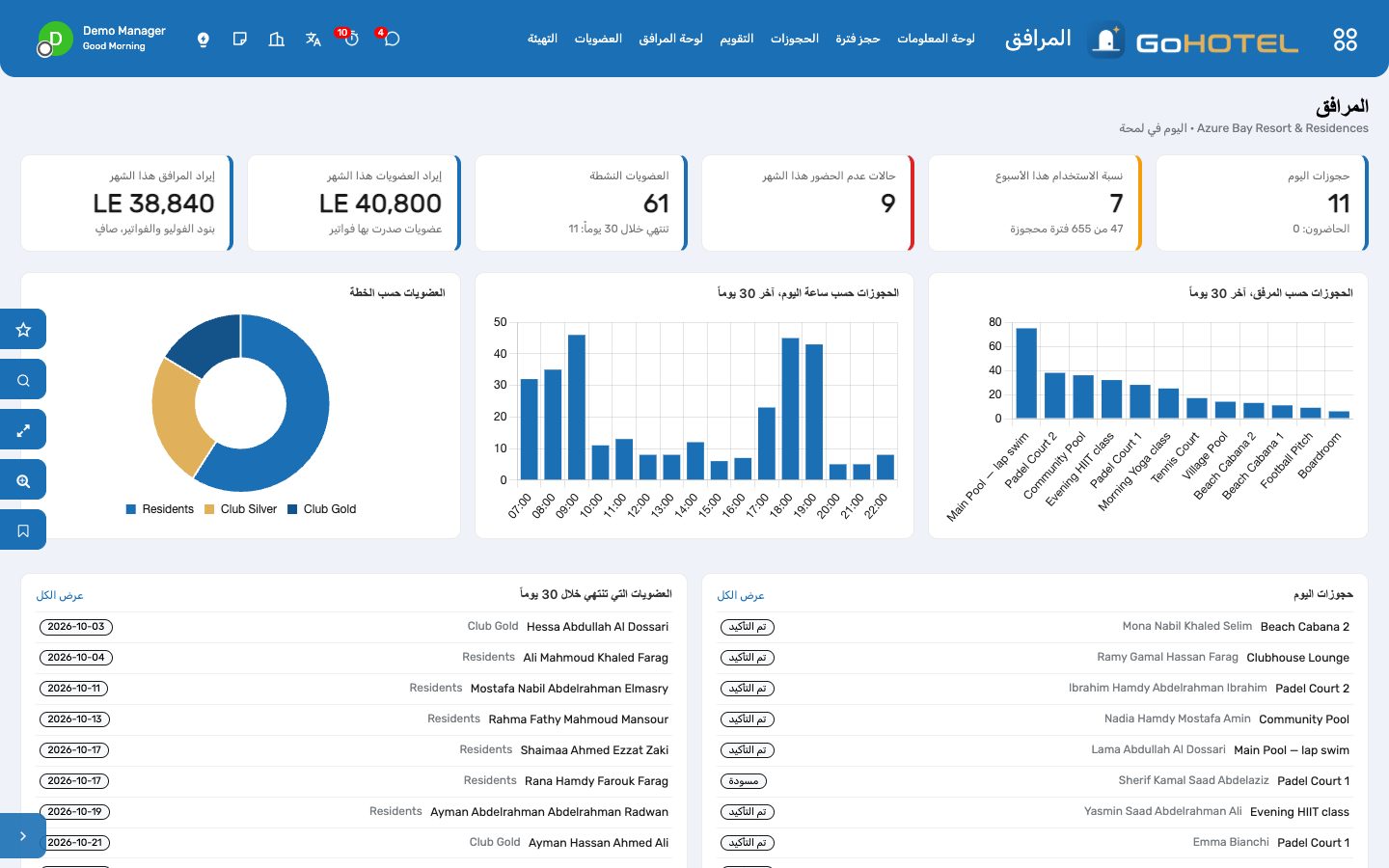Click the GoHotel bell logo icon

pos(1106,41)
